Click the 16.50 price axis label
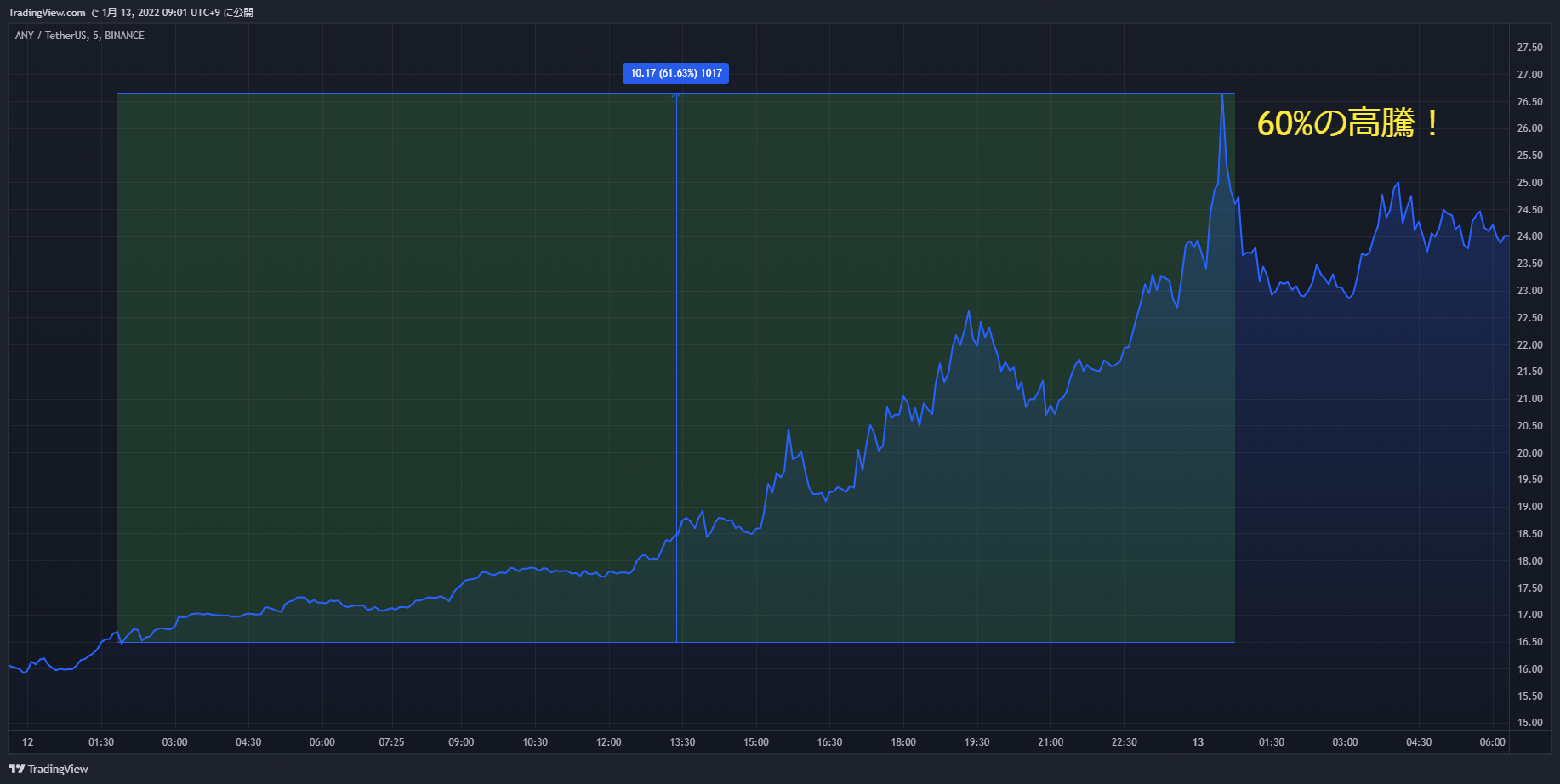Image resolution: width=1560 pixels, height=784 pixels. [1529, 642]
